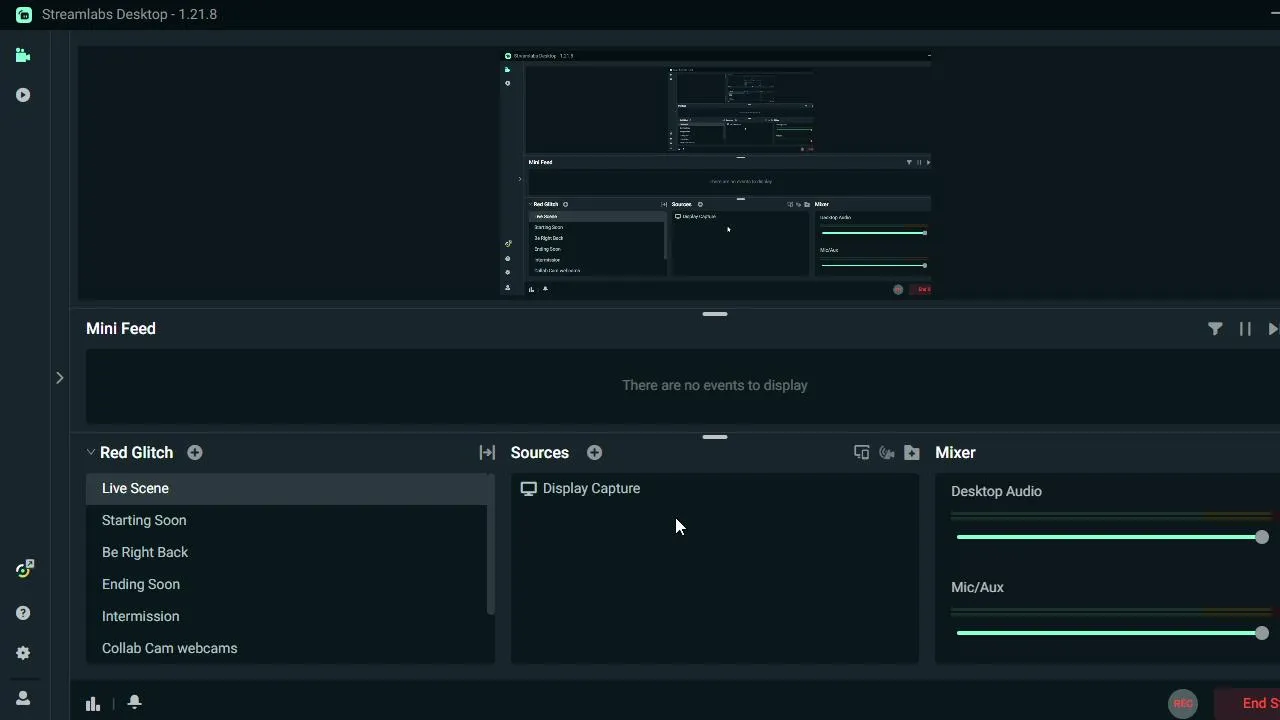Click the camera broadcast icon above Sources
The image size is (1280, 720).
tap(886, 453)
